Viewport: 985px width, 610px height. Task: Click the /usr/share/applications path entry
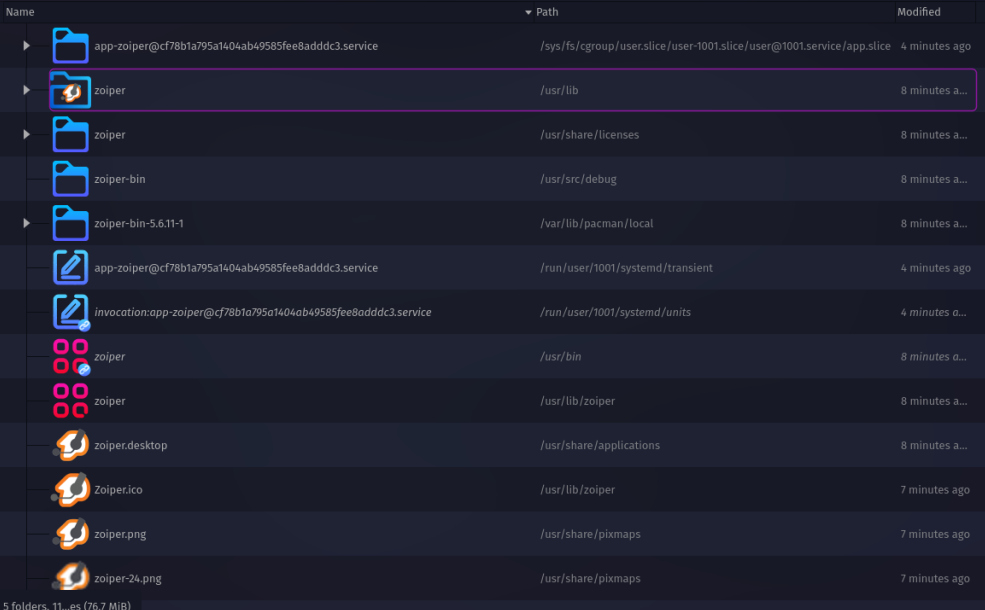coord(599,446)
